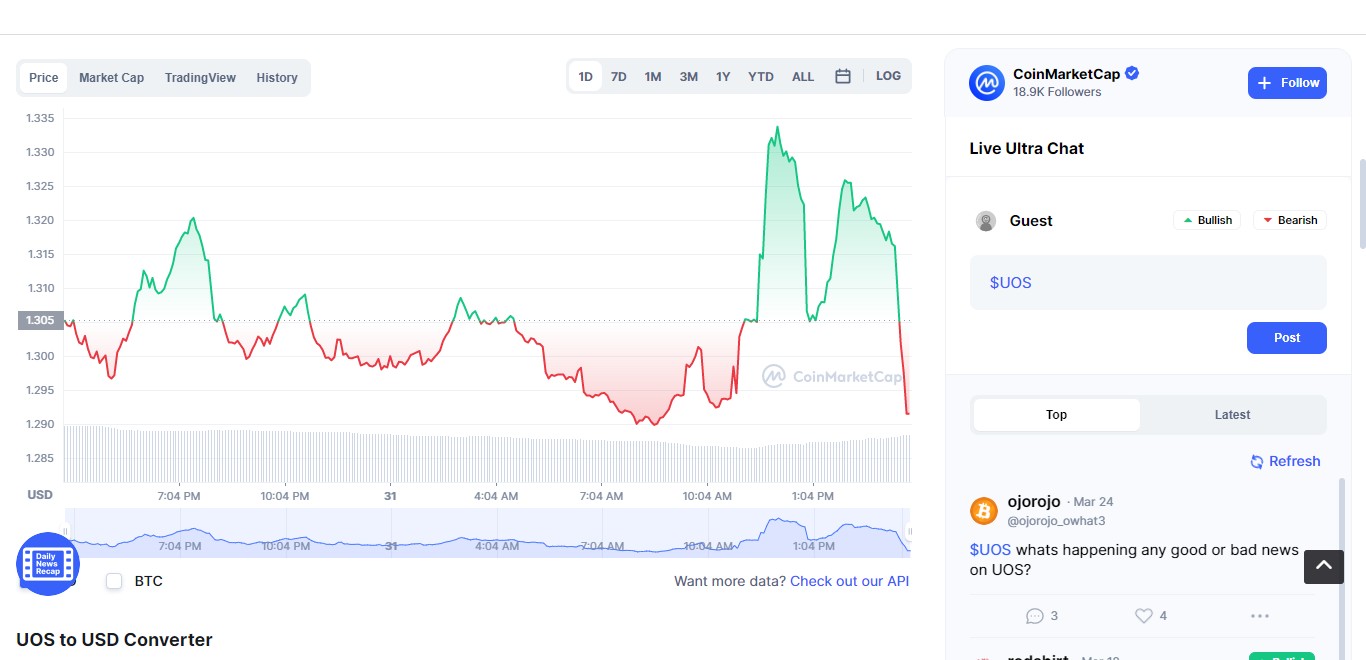Select the 3M time range
The height and width of the screenshot is (660, 1366).
[x=689, y=76]
